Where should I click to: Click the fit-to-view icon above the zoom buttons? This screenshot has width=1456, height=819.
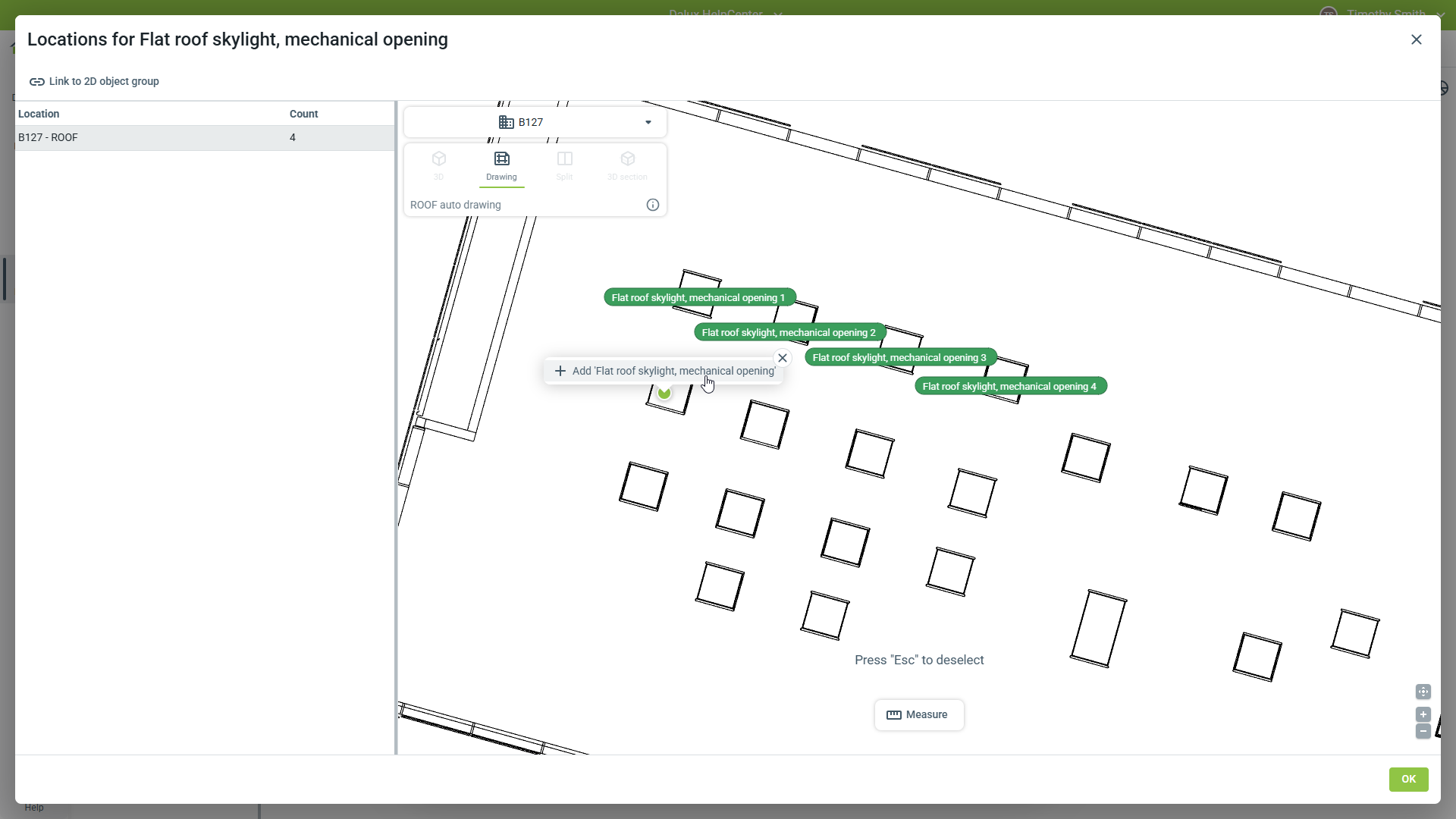[x=1423, y=692]
